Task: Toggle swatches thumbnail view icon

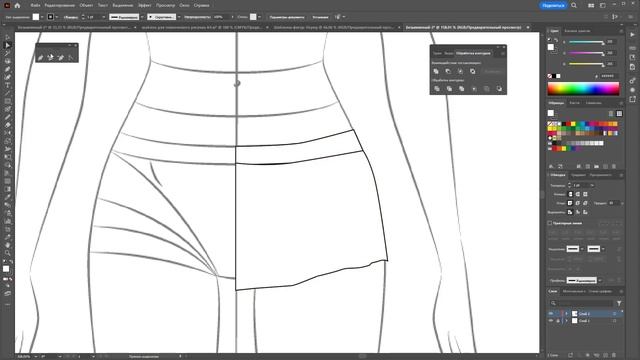Action: pyautogui.click(x=619, y=113)
